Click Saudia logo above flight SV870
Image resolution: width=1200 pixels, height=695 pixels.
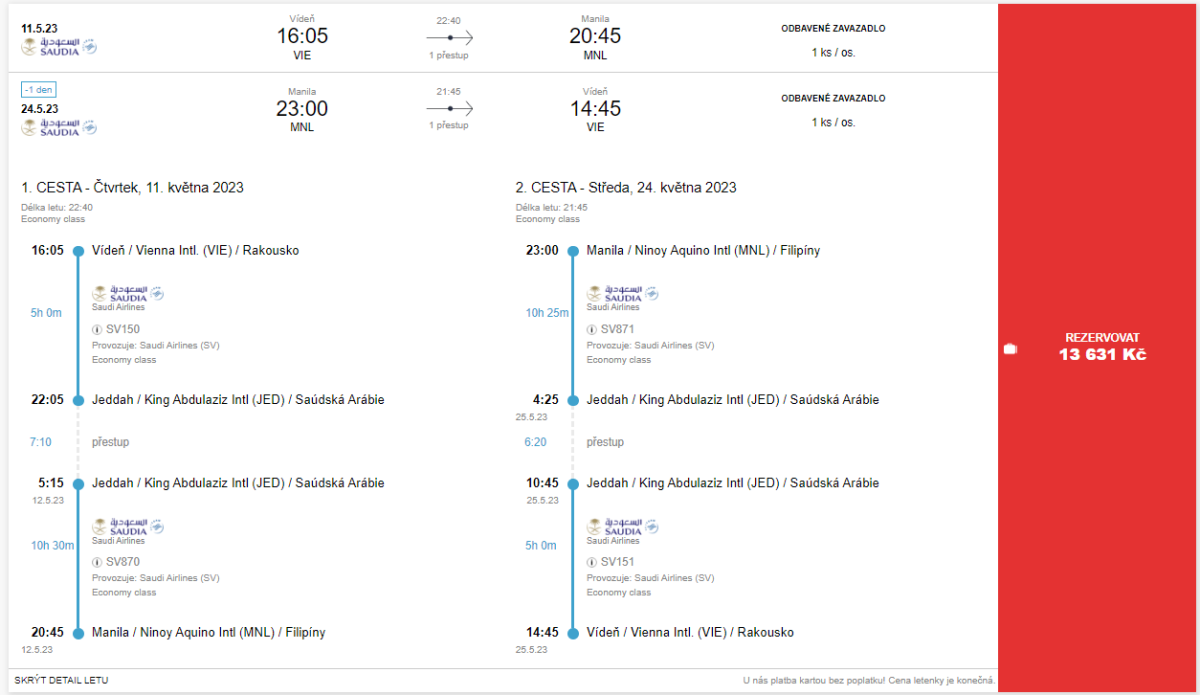pos(128,527)
